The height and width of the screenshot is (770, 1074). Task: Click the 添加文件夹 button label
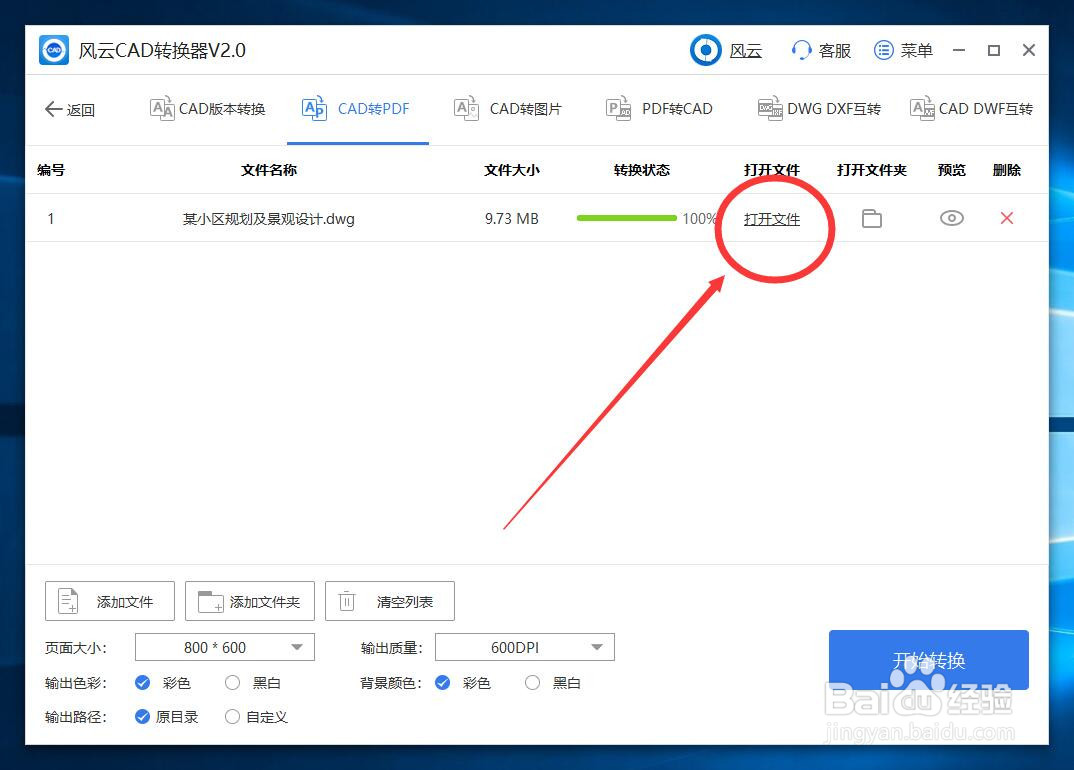(x=264, y=601)
